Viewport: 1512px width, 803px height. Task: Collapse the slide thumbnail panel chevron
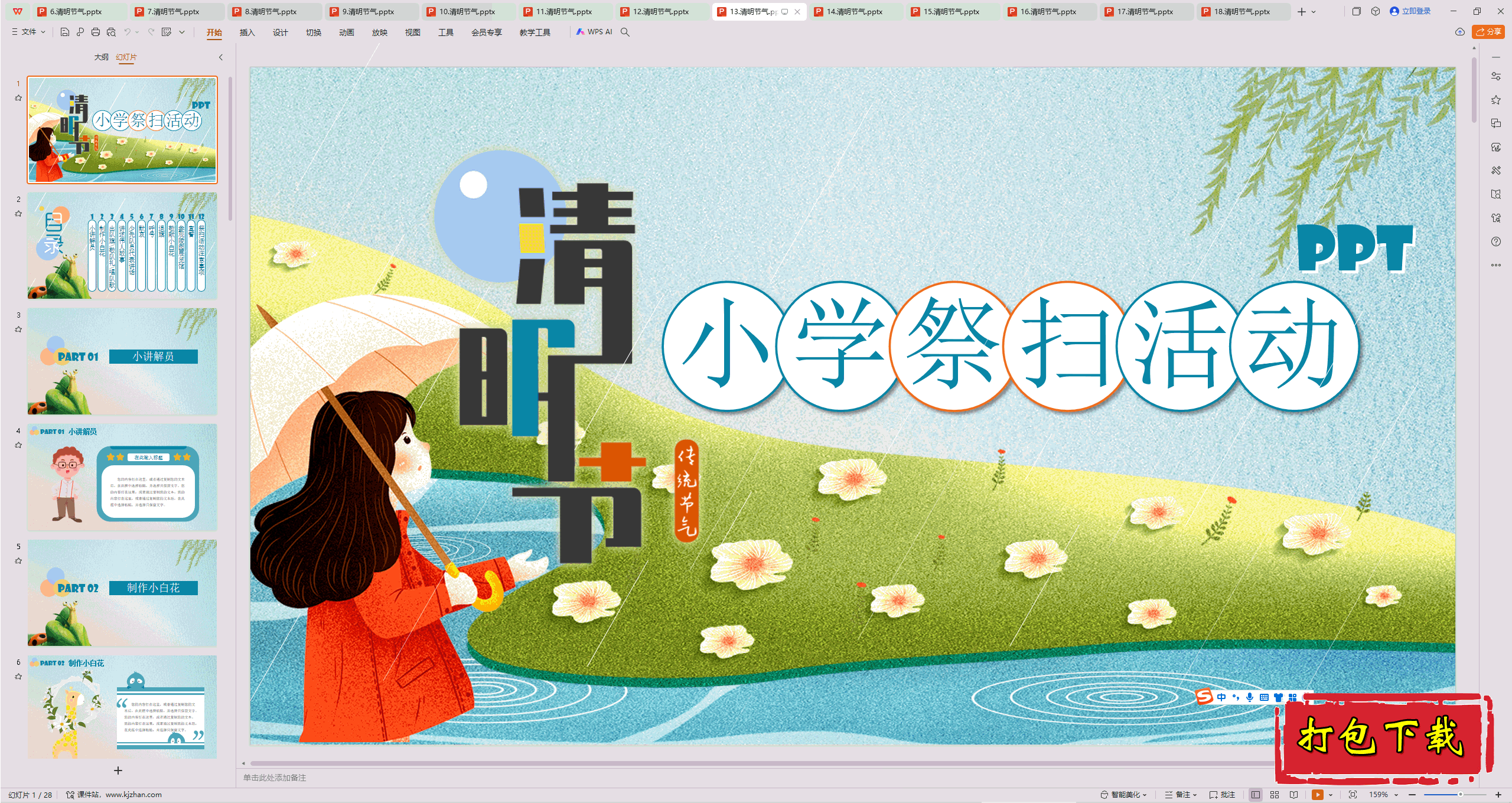click(221, 57)
